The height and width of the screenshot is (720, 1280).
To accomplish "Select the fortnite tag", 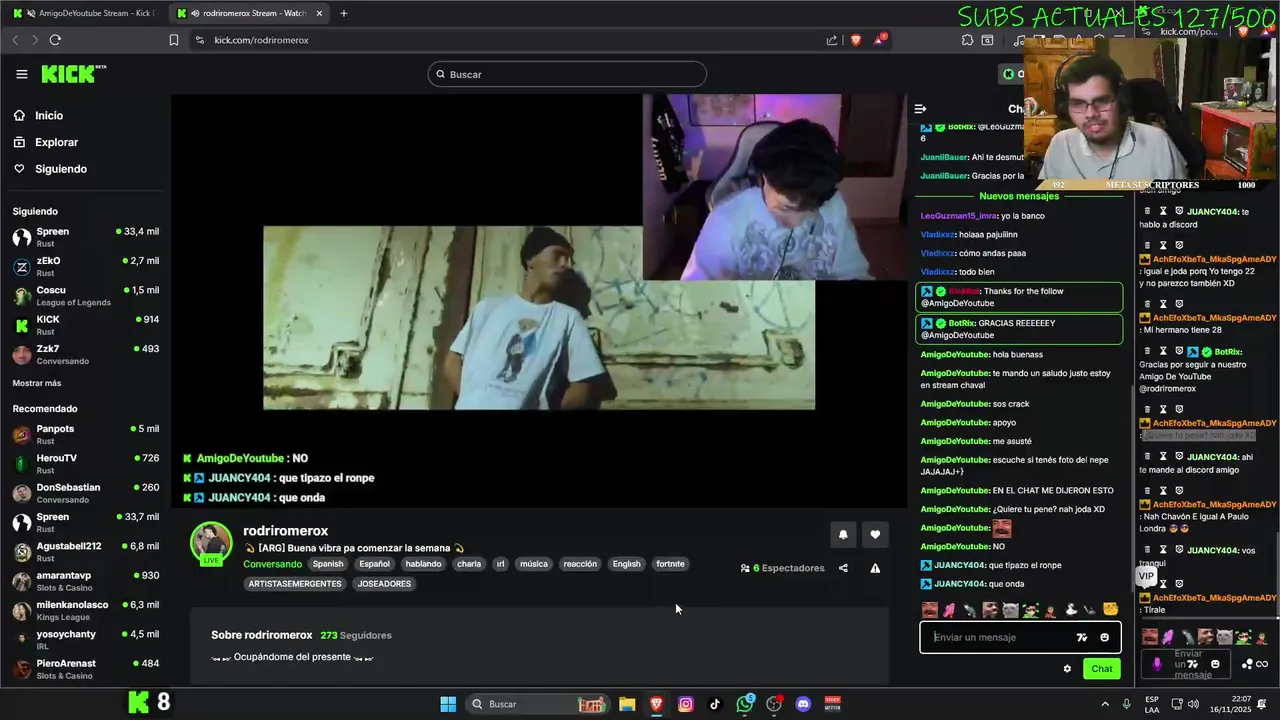I will pyautogui.click(x=670, y=564).
